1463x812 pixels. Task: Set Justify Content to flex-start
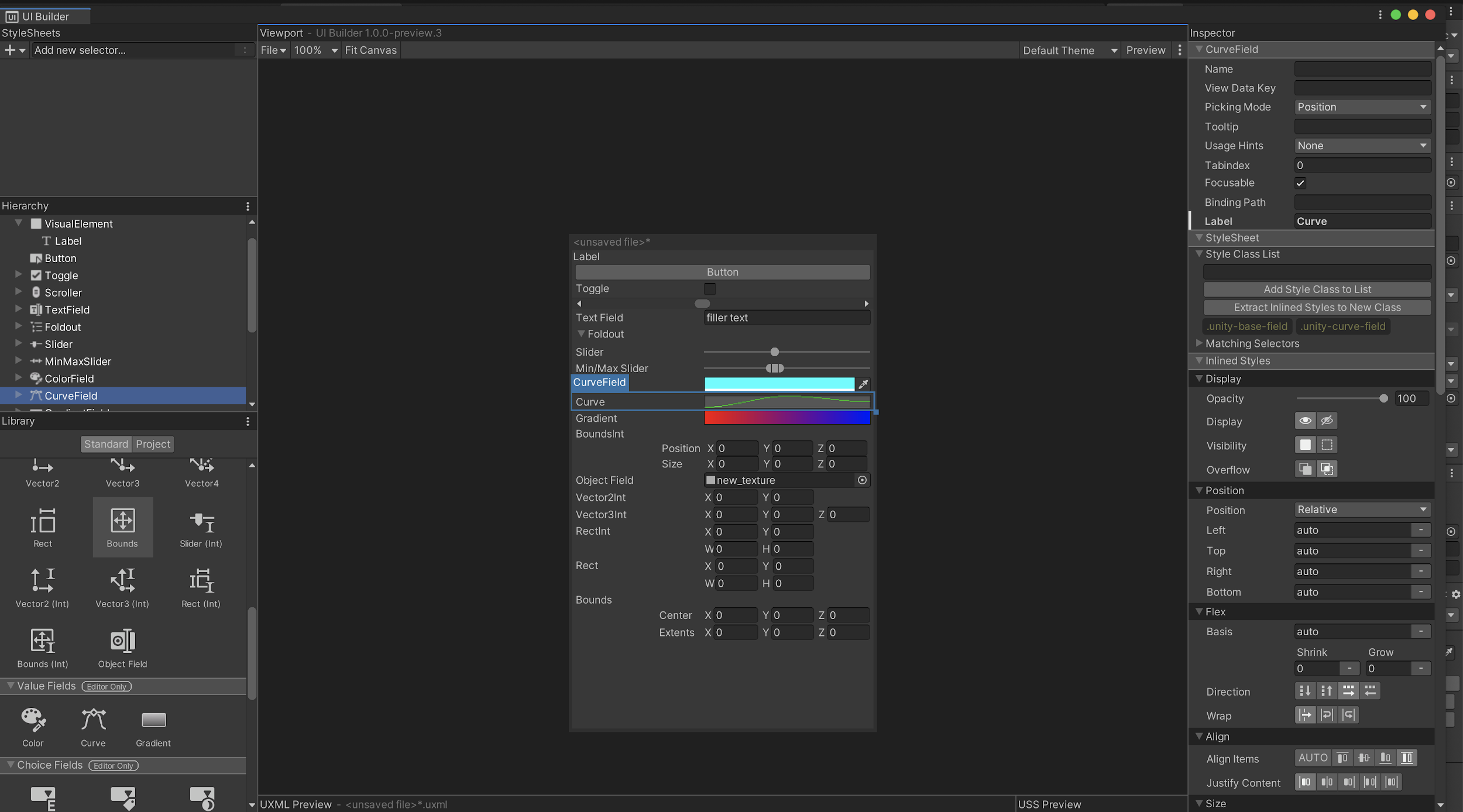(x=1305, y=782)
